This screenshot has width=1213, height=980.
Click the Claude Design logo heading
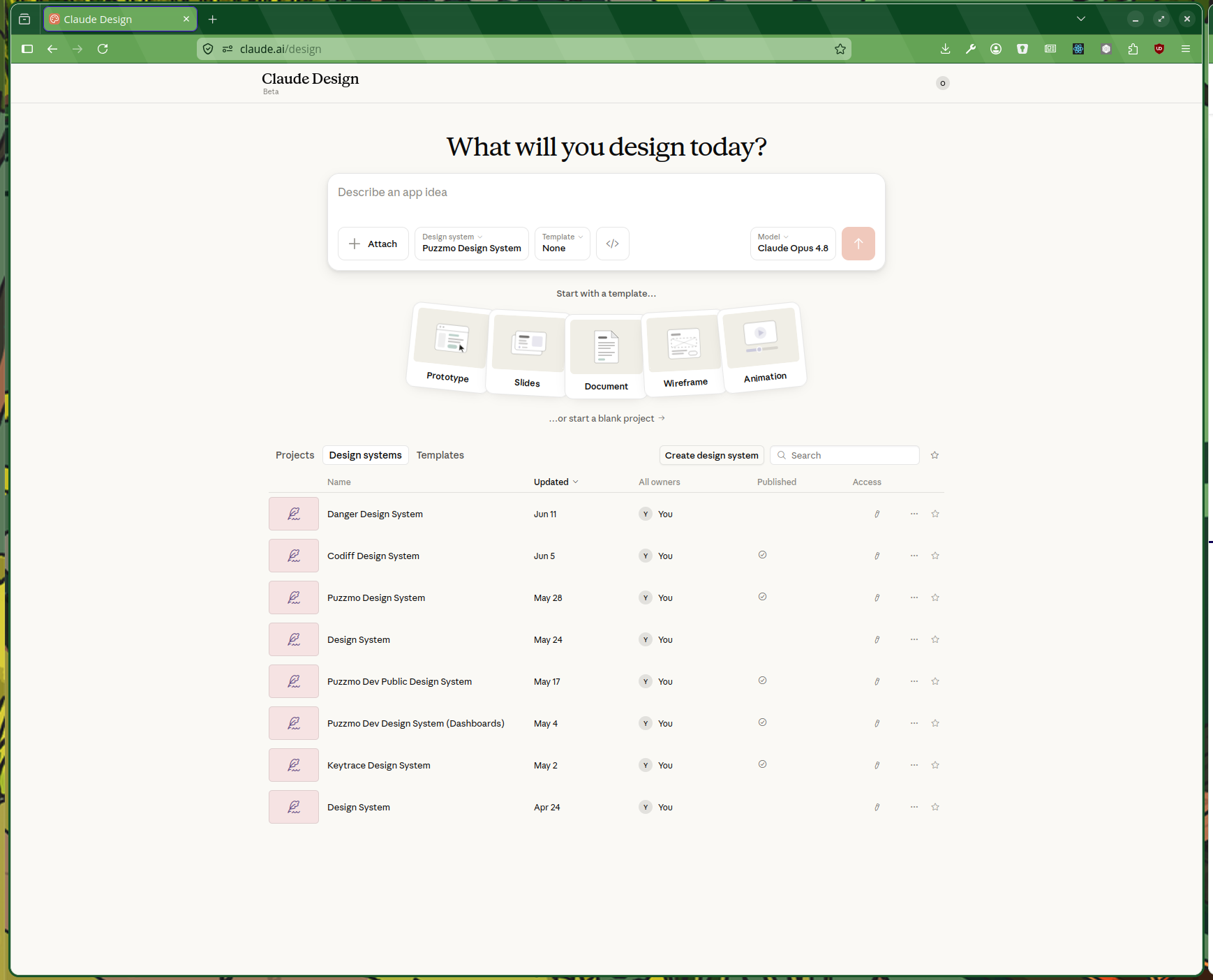310,79
